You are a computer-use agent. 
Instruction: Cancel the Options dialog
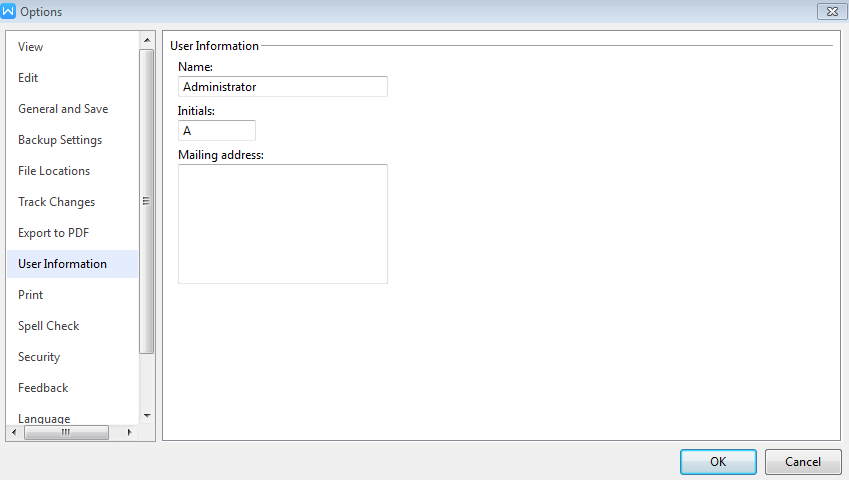[x=803, y=462]
